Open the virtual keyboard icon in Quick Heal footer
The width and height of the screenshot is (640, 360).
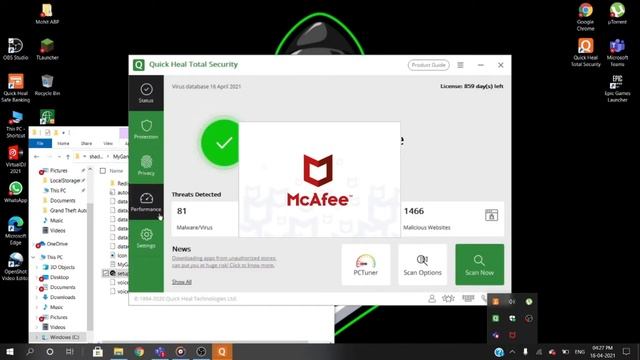[468, 298]
